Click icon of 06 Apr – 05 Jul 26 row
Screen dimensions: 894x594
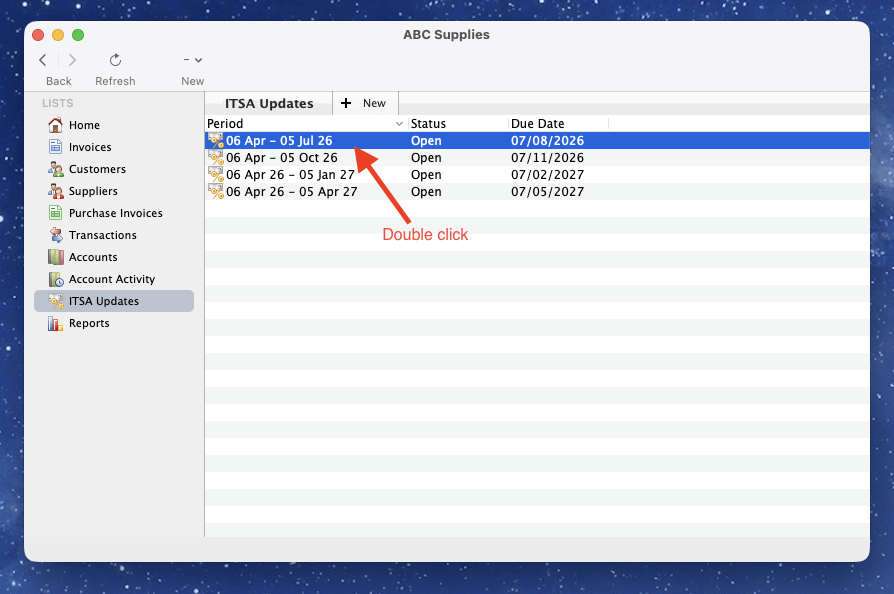point(216,141)
